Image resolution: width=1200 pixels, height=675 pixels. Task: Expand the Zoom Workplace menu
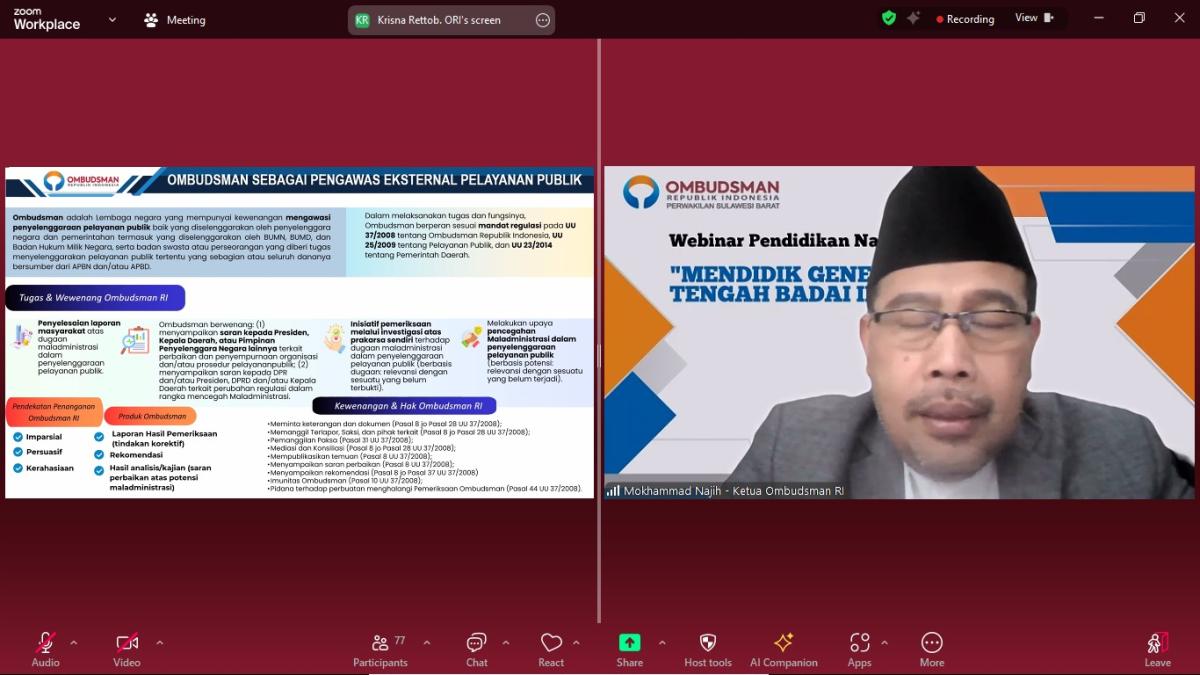111,19
